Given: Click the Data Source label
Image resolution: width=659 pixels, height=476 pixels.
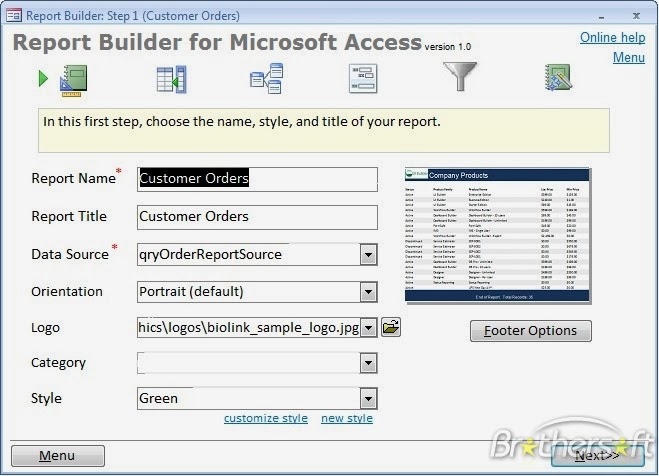Looking at the screenshot, I should point(70,255).
